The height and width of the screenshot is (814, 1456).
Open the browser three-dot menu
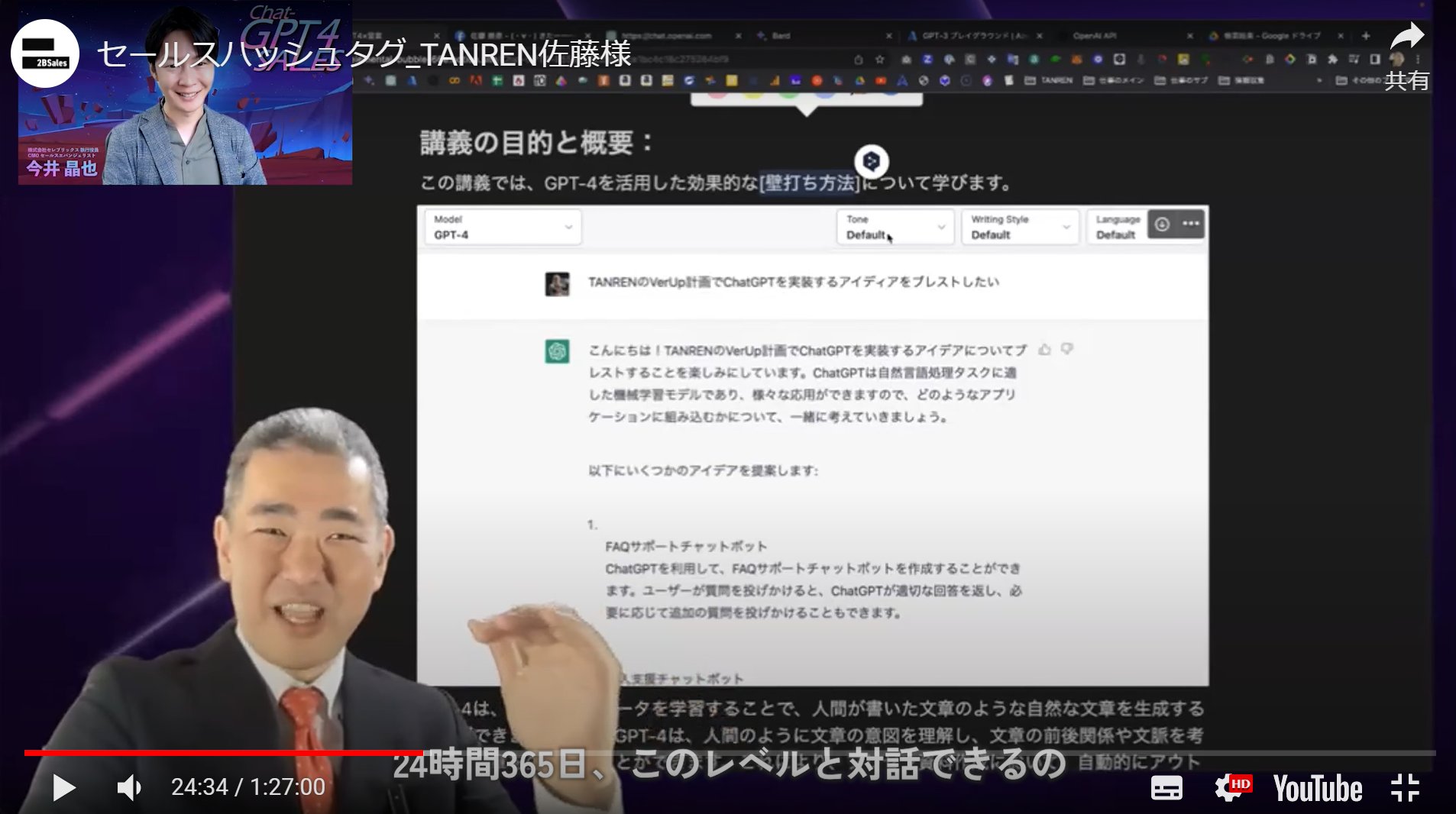(1419, 59)
